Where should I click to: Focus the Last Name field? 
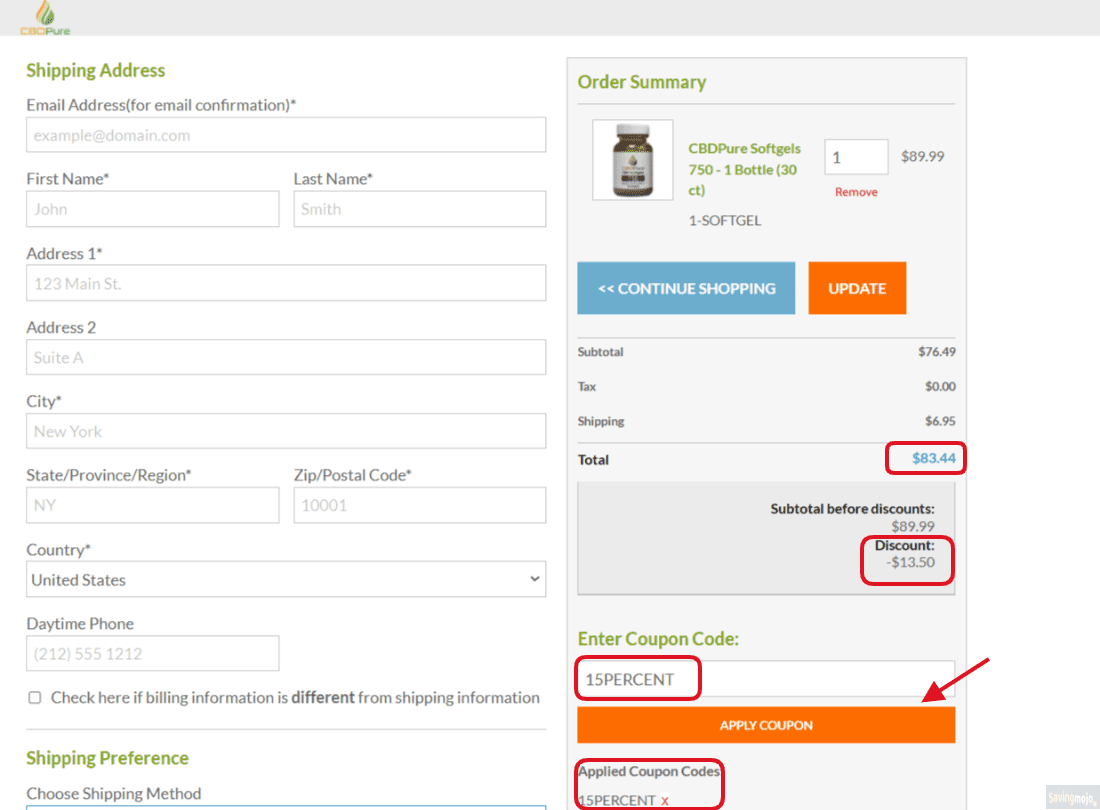[x=420, y=209]
